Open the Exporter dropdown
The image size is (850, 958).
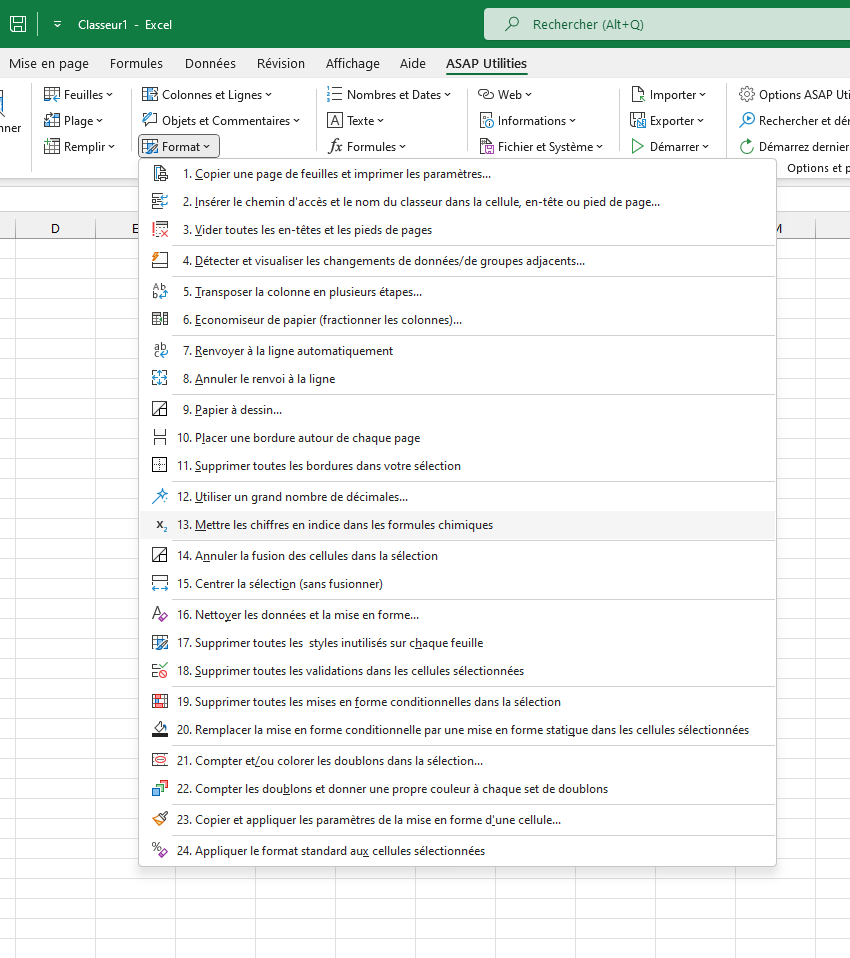coord(667,121)
